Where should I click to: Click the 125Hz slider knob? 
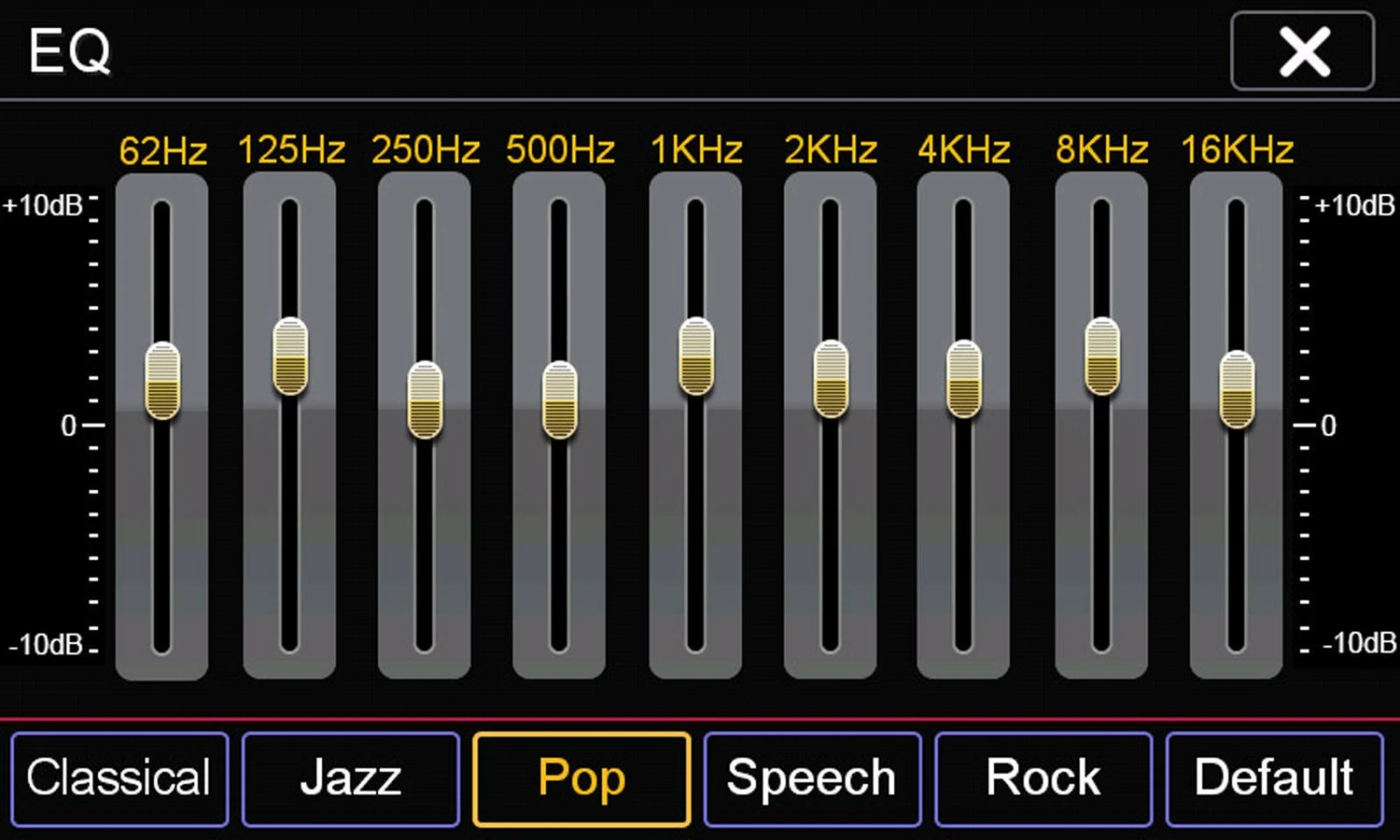290,357
